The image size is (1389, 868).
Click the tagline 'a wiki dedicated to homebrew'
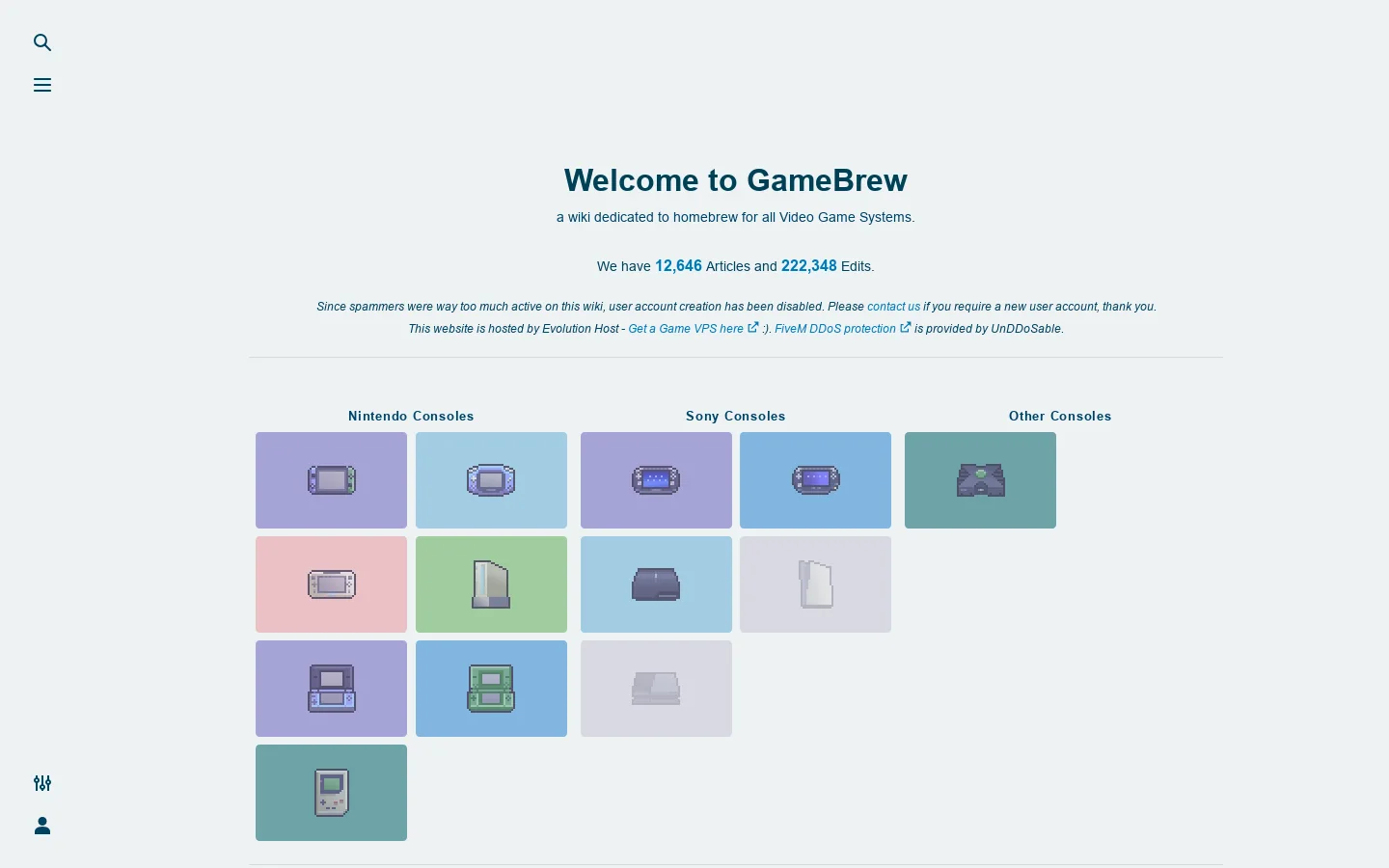[x=647, y=217]
